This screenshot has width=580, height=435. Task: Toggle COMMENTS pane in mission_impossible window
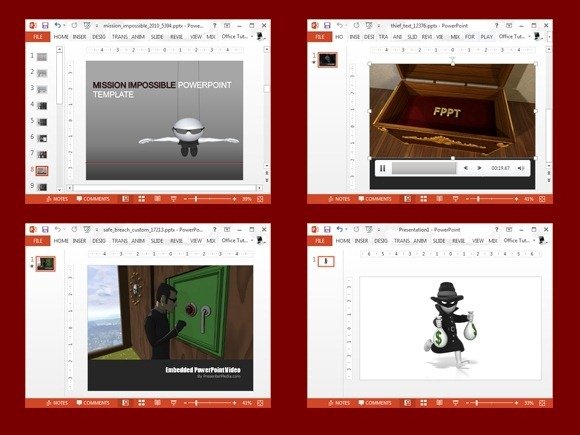[93, 199]
